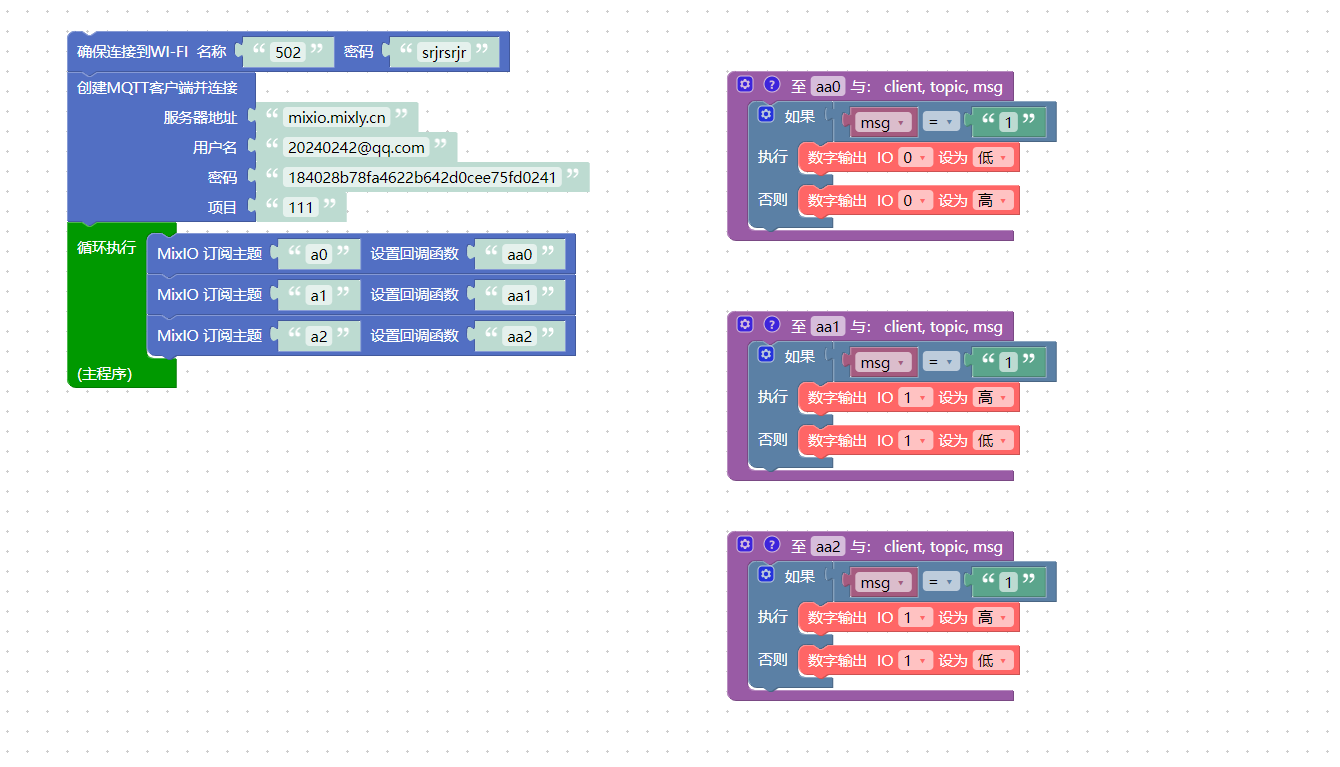Open IO 0 pin dropdown in aa0 否则 row
Viewport: 1340px width, 767px height.
point(915,201)
